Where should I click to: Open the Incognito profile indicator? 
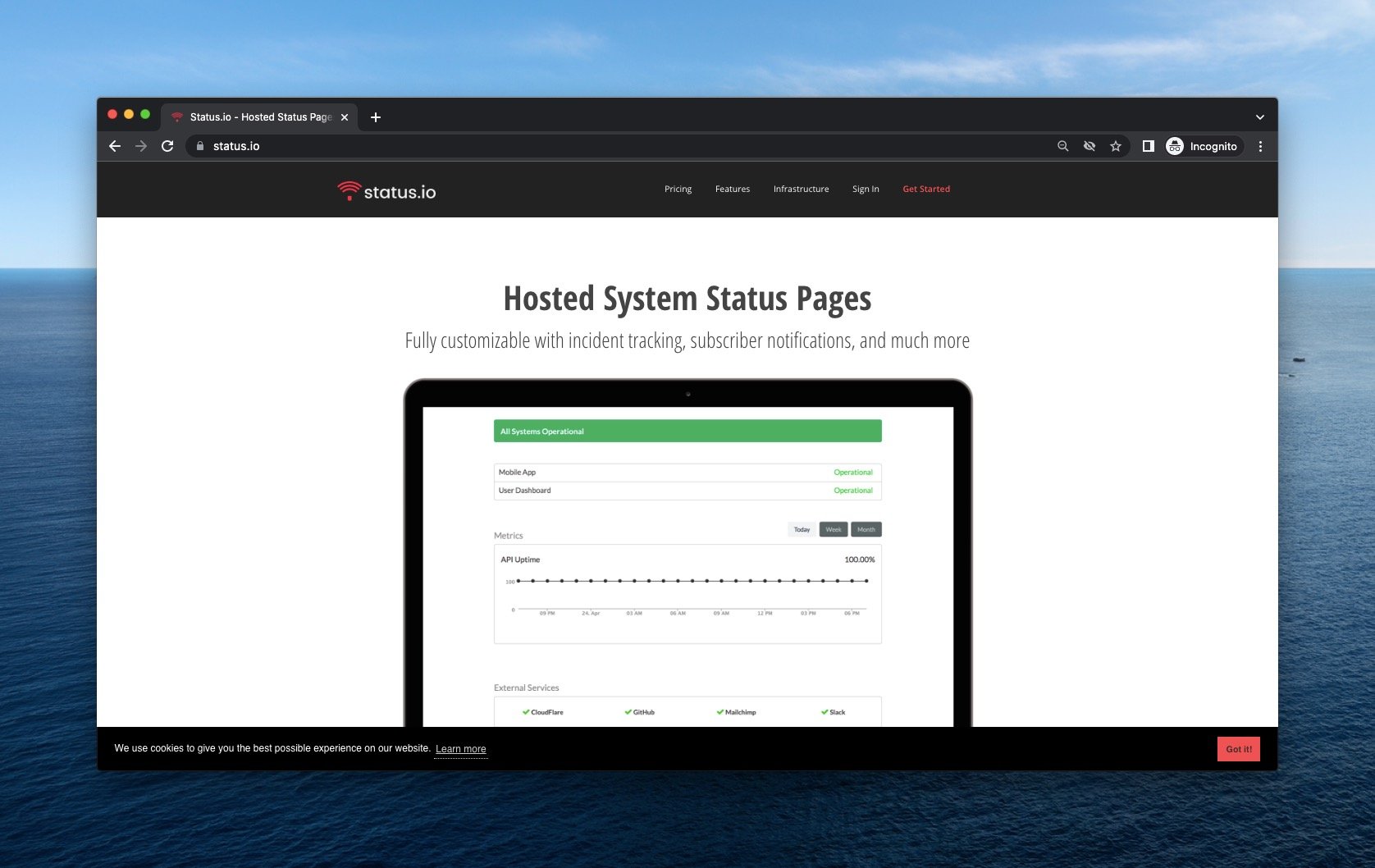tap(1203, 146)
